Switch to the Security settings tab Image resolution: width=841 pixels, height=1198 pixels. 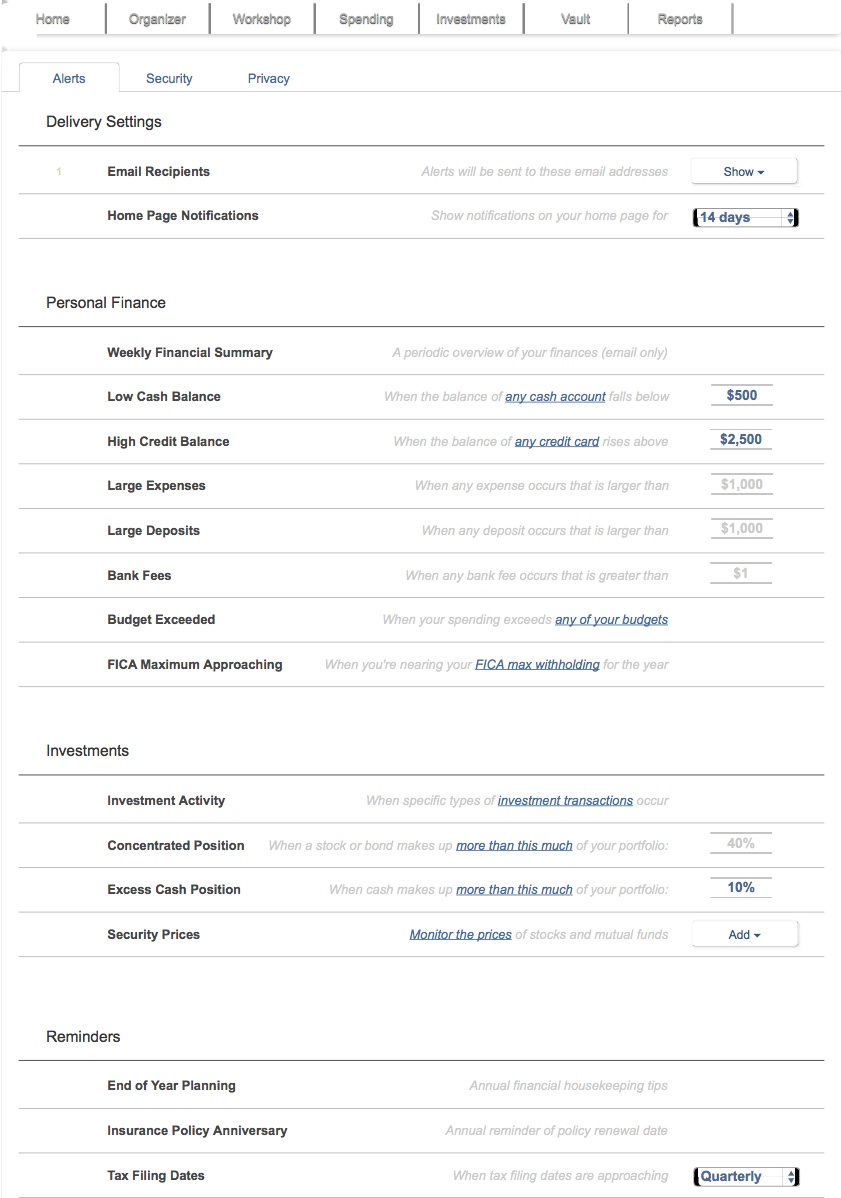point(169,78)
